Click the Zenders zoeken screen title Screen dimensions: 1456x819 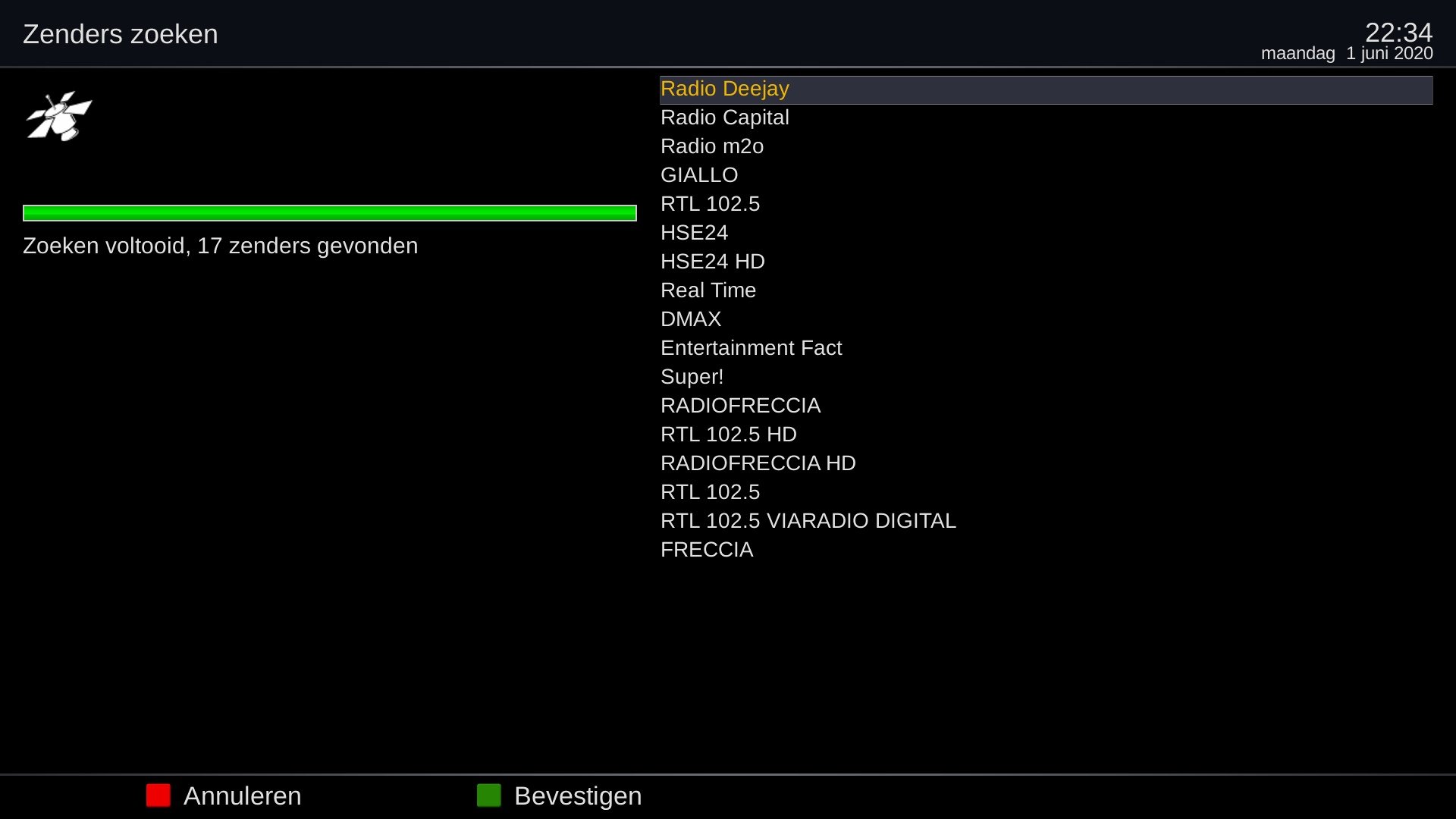pos(121,34)
